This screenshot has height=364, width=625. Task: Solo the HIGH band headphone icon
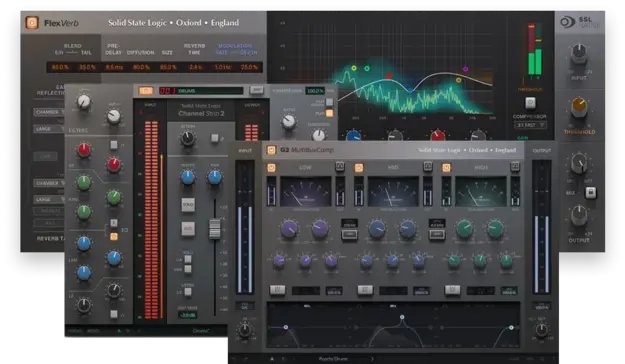[515, 166]
